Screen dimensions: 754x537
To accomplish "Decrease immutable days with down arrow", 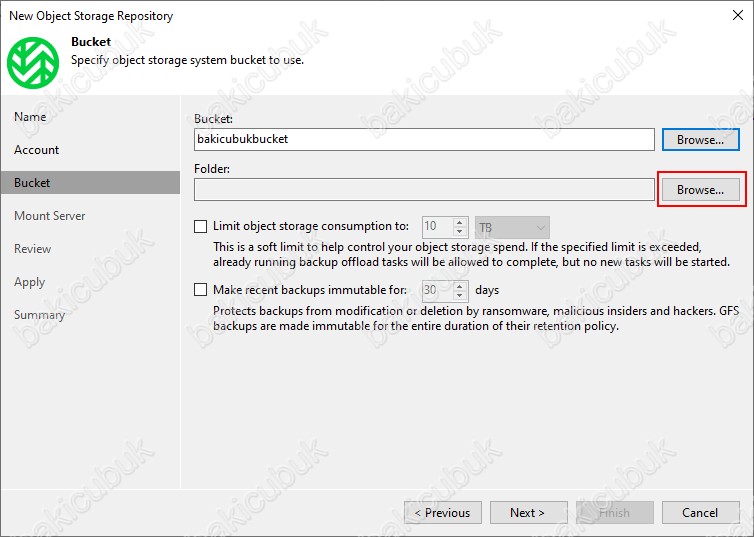I will pyautogui.click(x=460, y=295).
